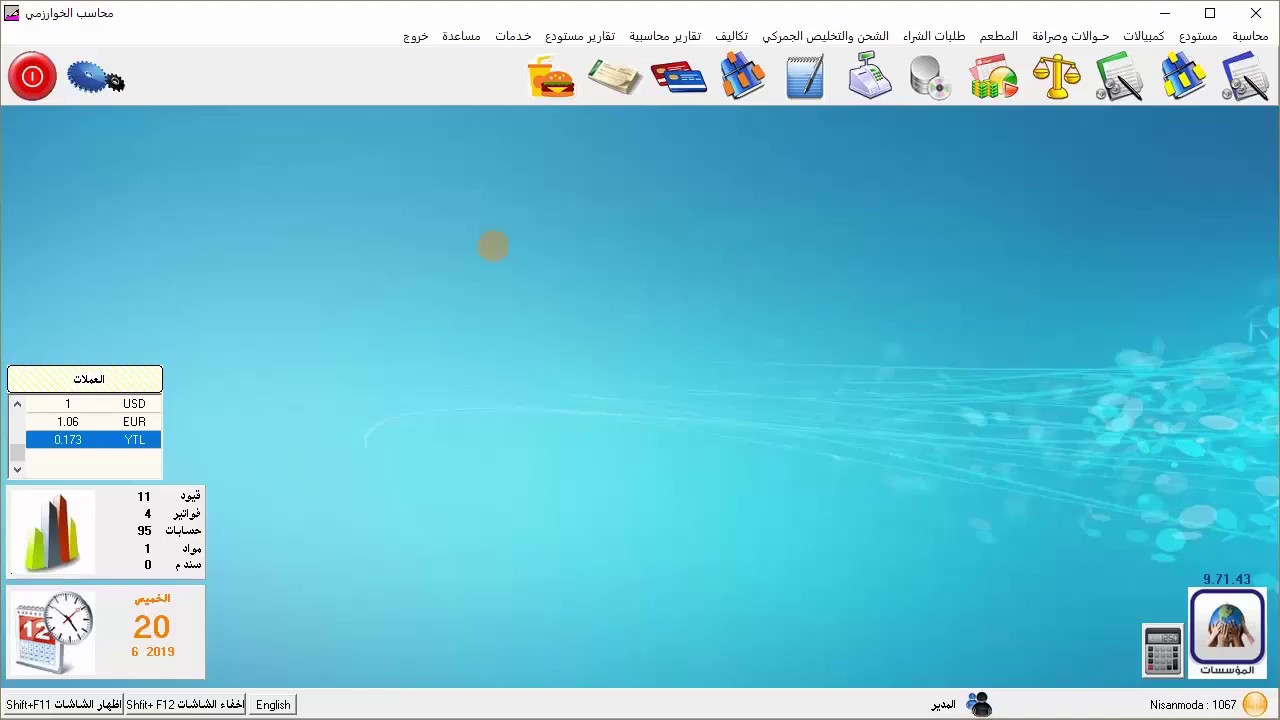Open the blue gear settings icon
The image size is (1280, 720).
96,77
